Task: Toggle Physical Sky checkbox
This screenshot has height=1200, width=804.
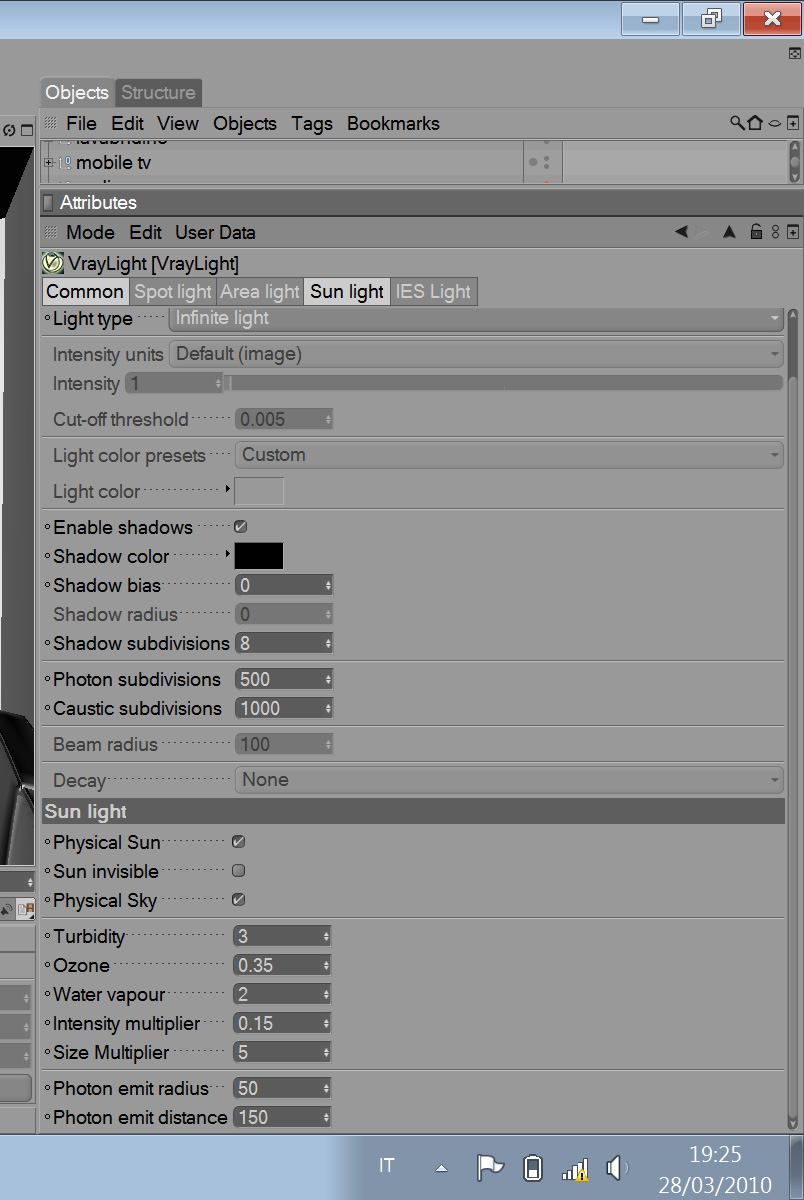Action: (x=238, y=899)
